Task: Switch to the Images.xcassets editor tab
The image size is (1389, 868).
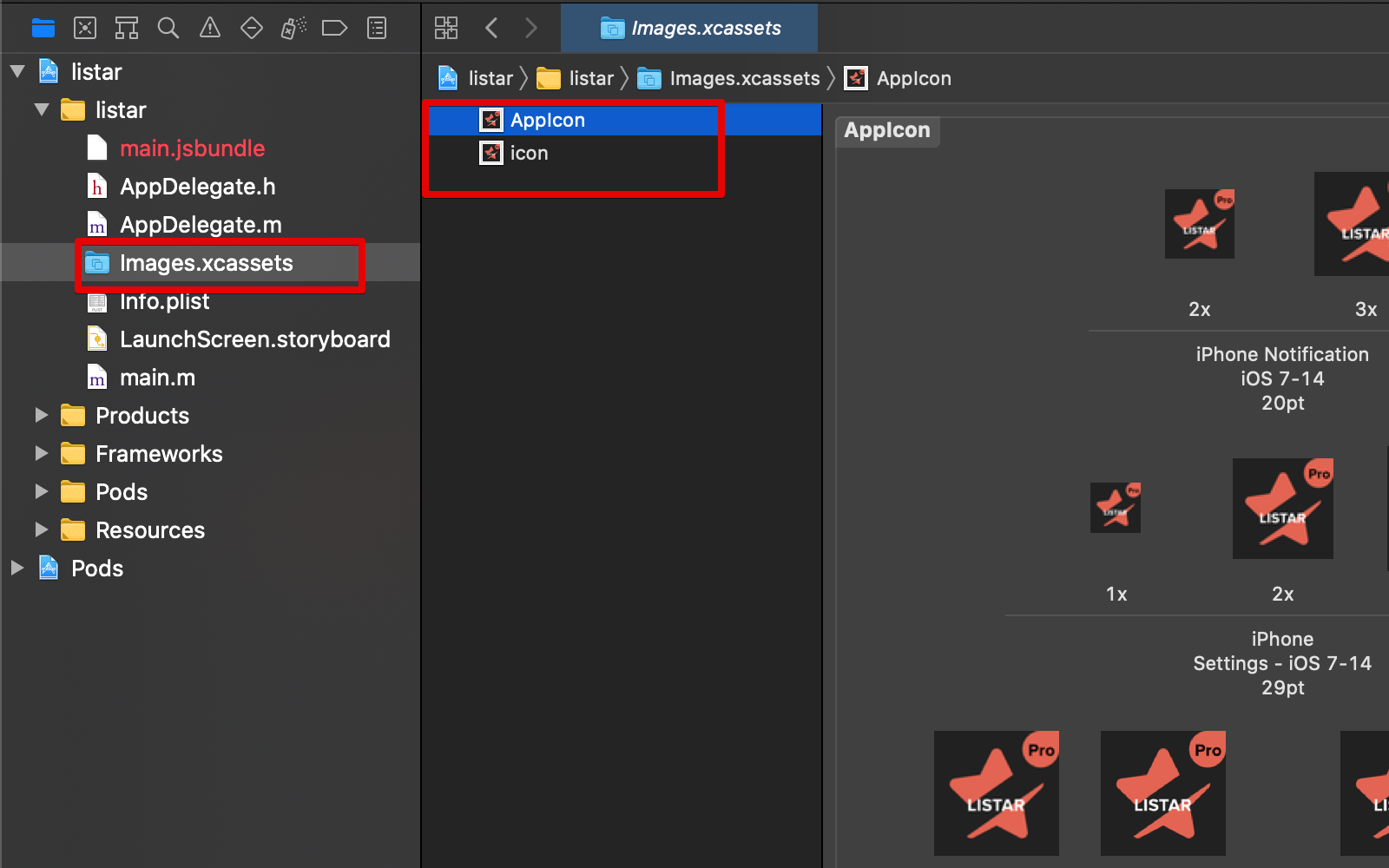Action: pos(690,28)
